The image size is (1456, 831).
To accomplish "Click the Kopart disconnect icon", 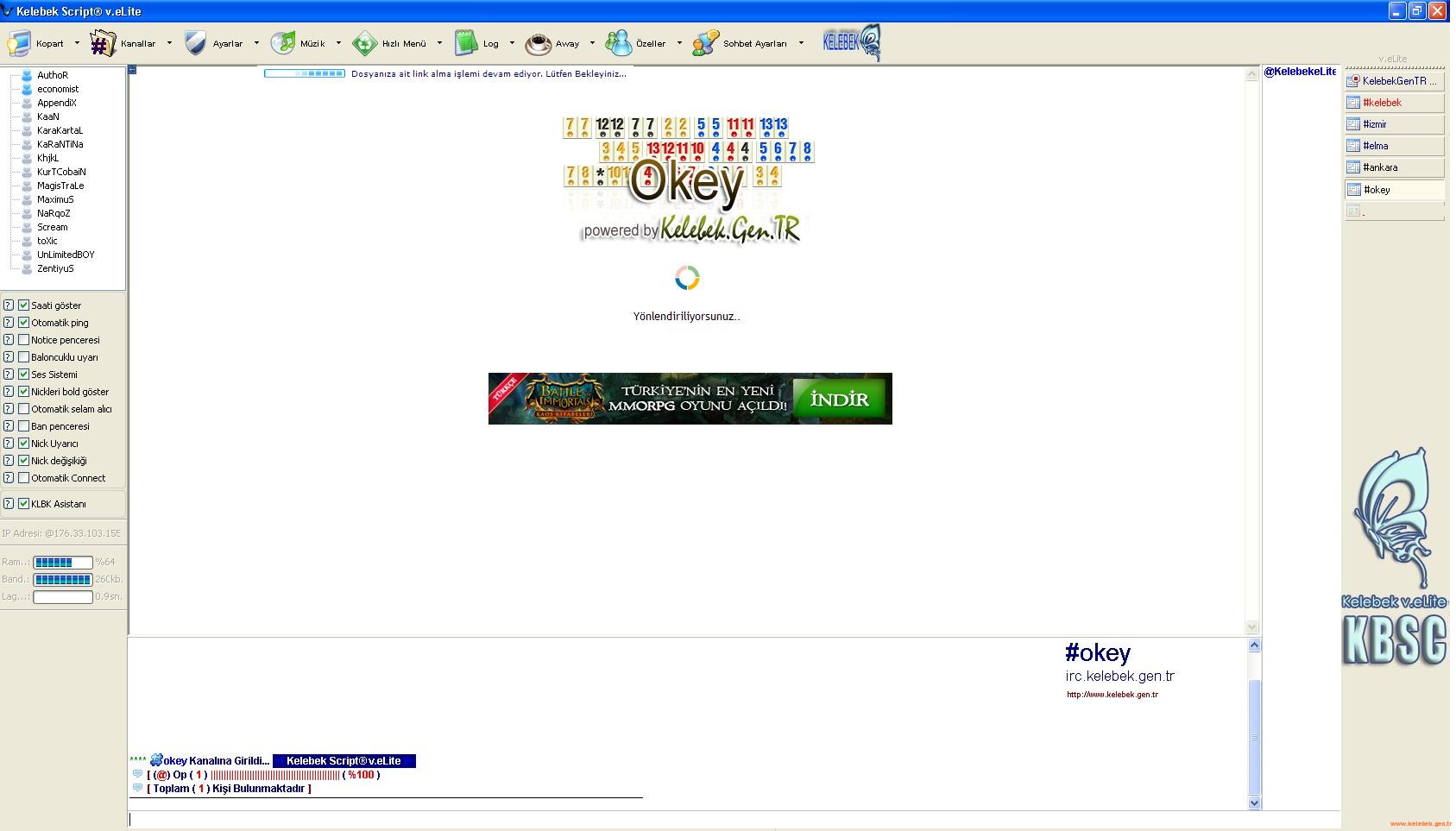I will pyautogui.click(x=19, y=42).
